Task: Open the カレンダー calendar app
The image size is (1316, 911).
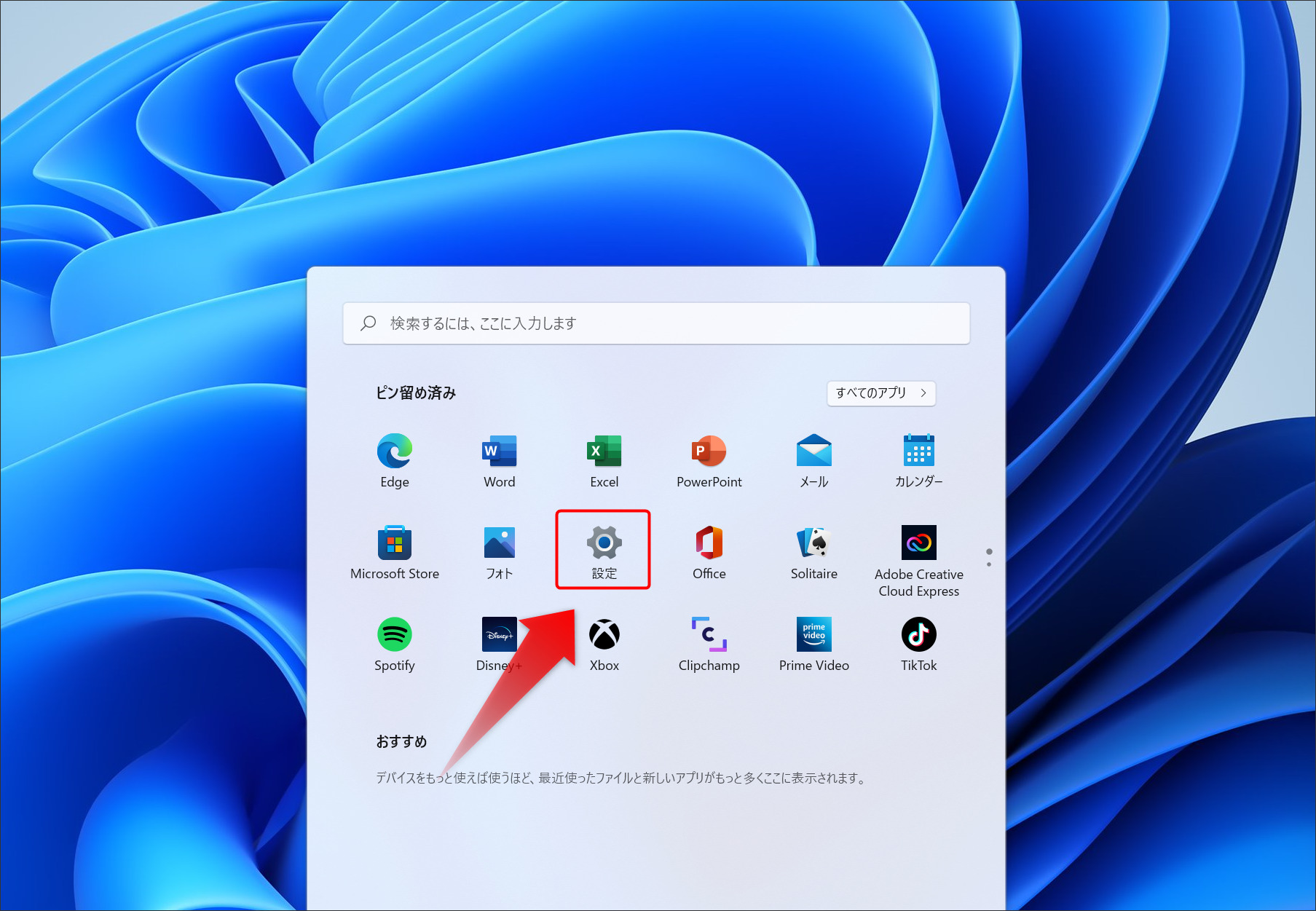Action: pyautogui.click(x=918, y=461)
